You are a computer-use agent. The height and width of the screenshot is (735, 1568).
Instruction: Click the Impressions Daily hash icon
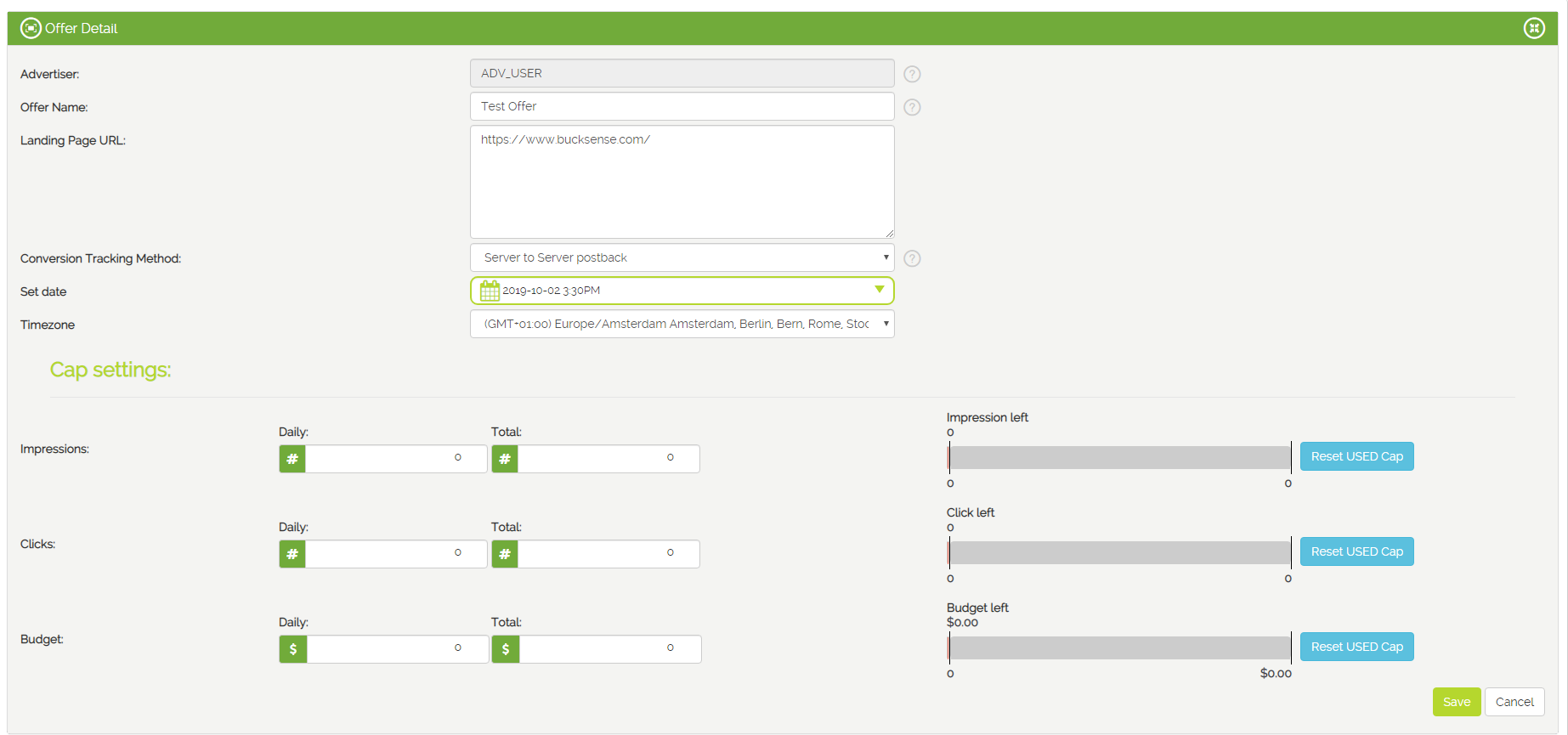tap(292, 459)
